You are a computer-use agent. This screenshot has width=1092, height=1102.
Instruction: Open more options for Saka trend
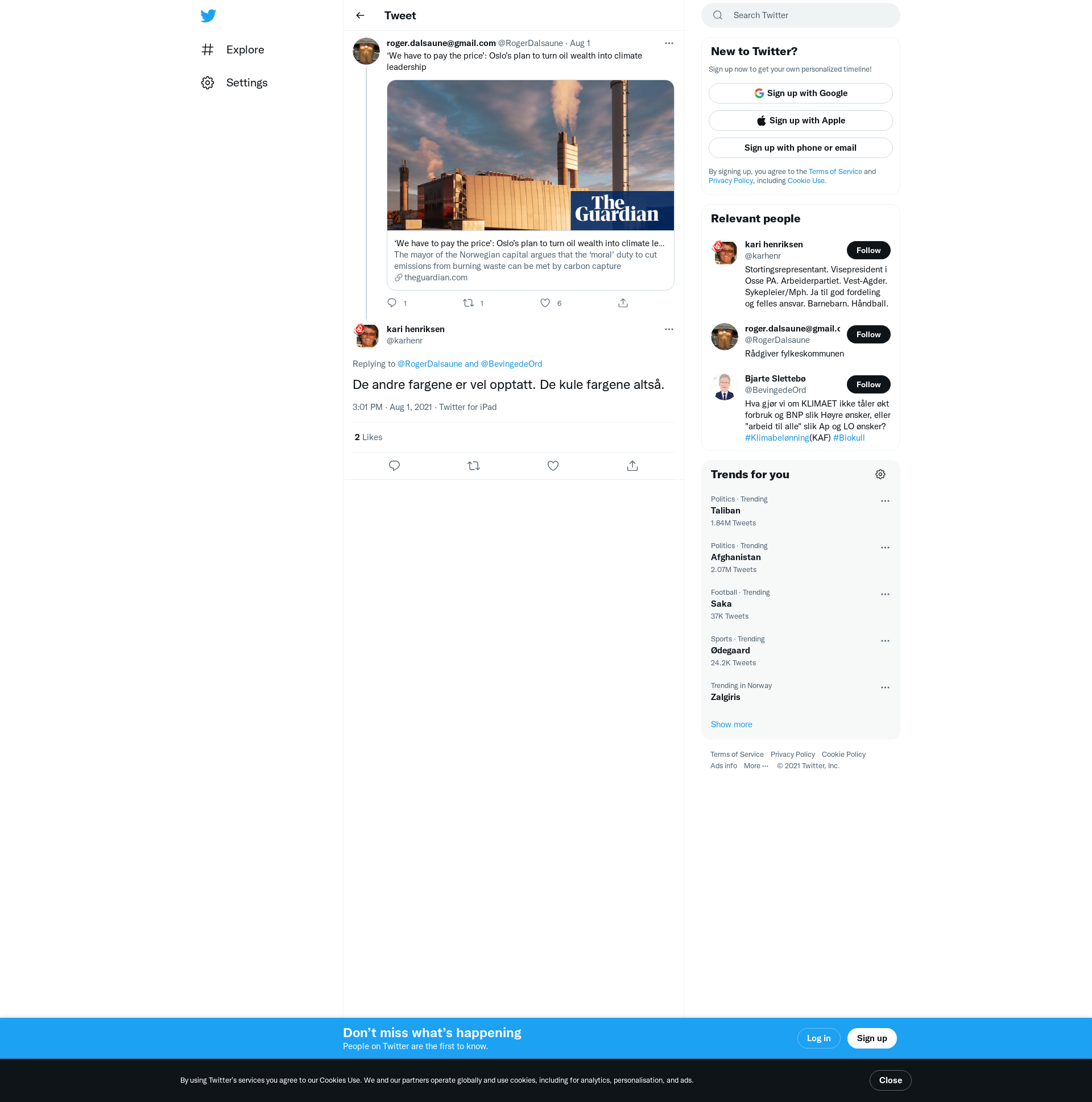884,594
